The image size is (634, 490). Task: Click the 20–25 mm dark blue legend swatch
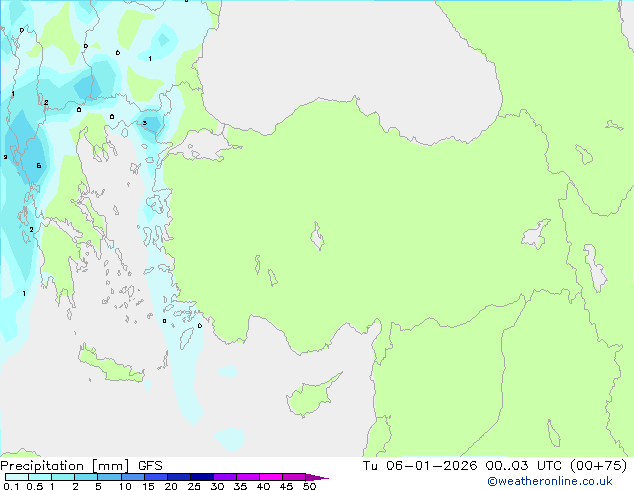(x=179, y=477)
